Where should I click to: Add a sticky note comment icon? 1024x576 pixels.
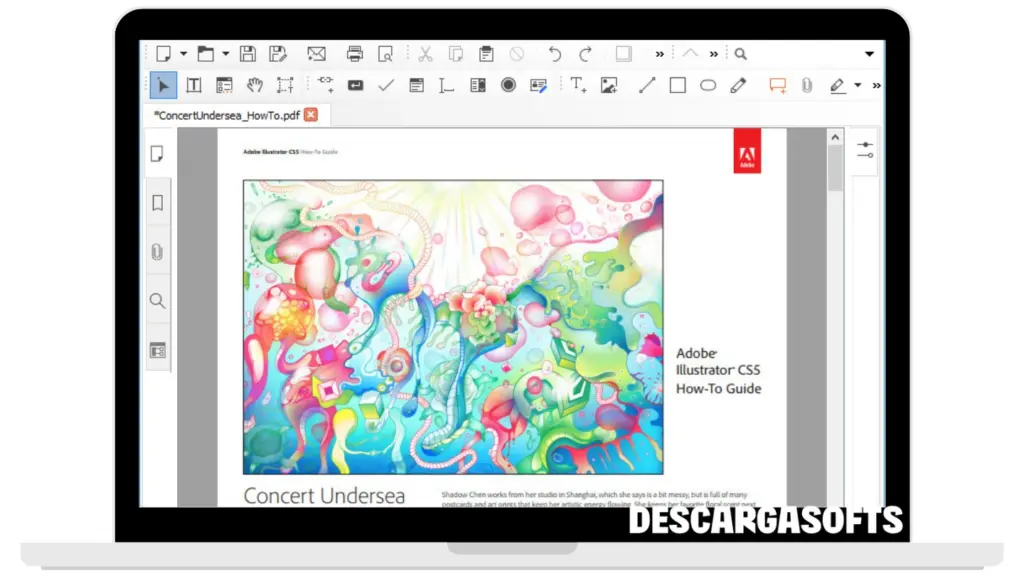pos(777,86)
